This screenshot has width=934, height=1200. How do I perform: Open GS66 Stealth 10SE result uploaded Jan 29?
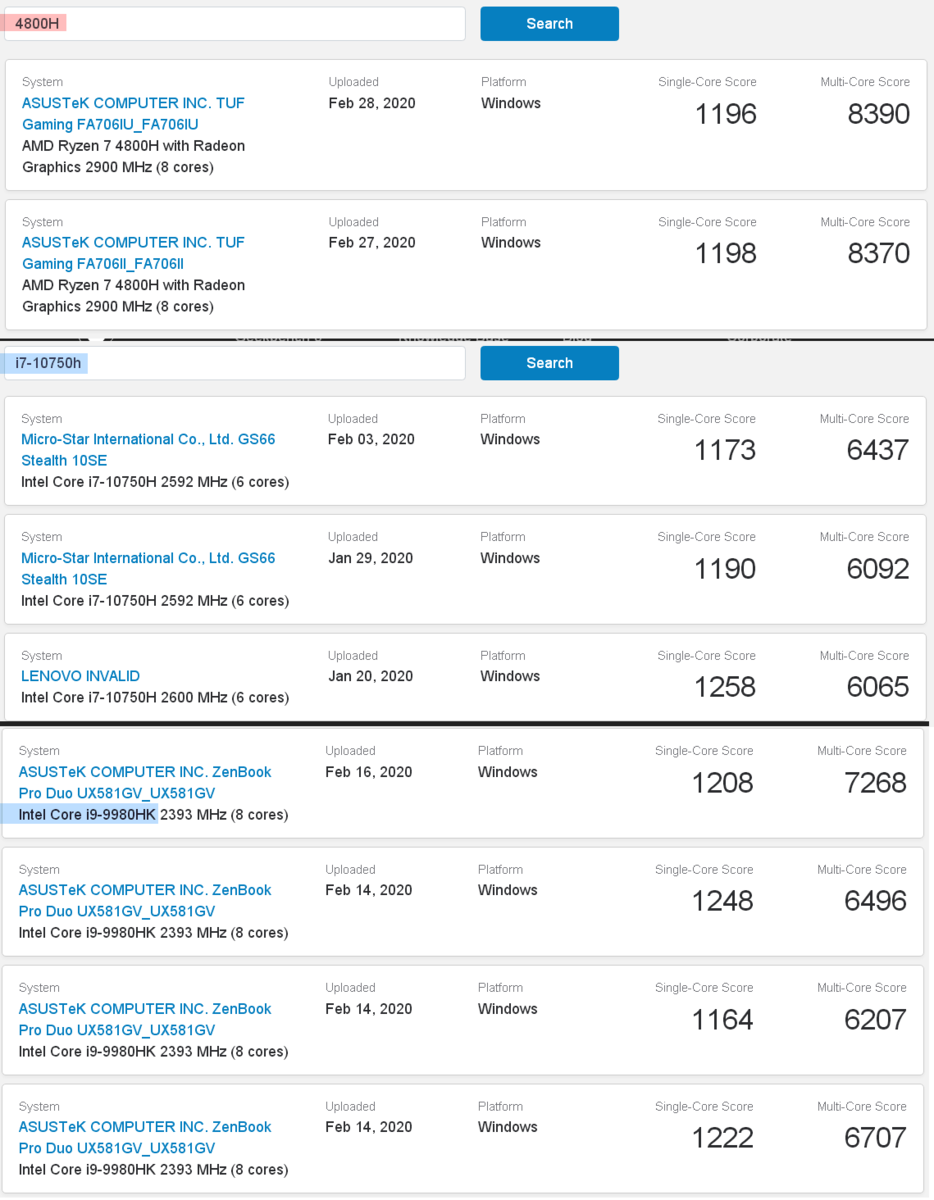click(x=148, y=569)
